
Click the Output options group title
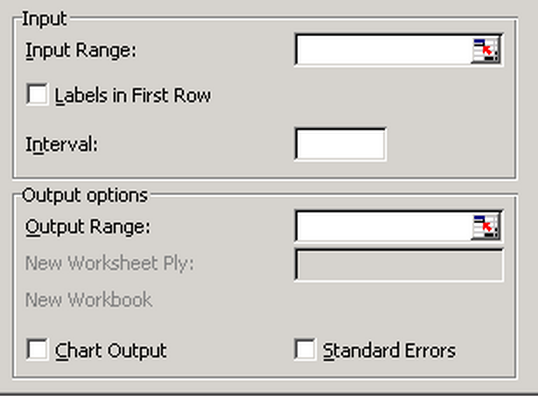point(85,196)
